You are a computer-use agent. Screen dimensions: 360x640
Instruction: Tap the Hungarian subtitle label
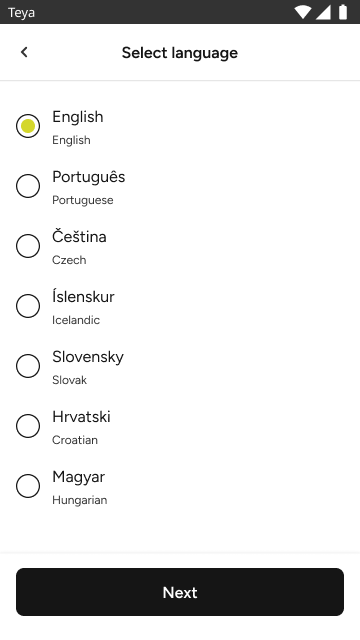click(x=80, y=500)
